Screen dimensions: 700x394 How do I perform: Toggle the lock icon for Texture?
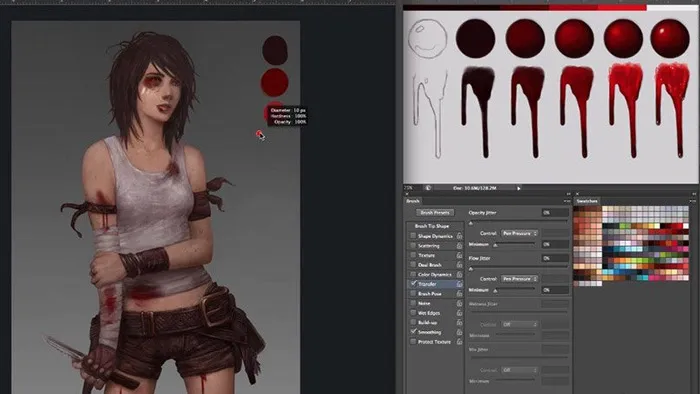(459, 255)
